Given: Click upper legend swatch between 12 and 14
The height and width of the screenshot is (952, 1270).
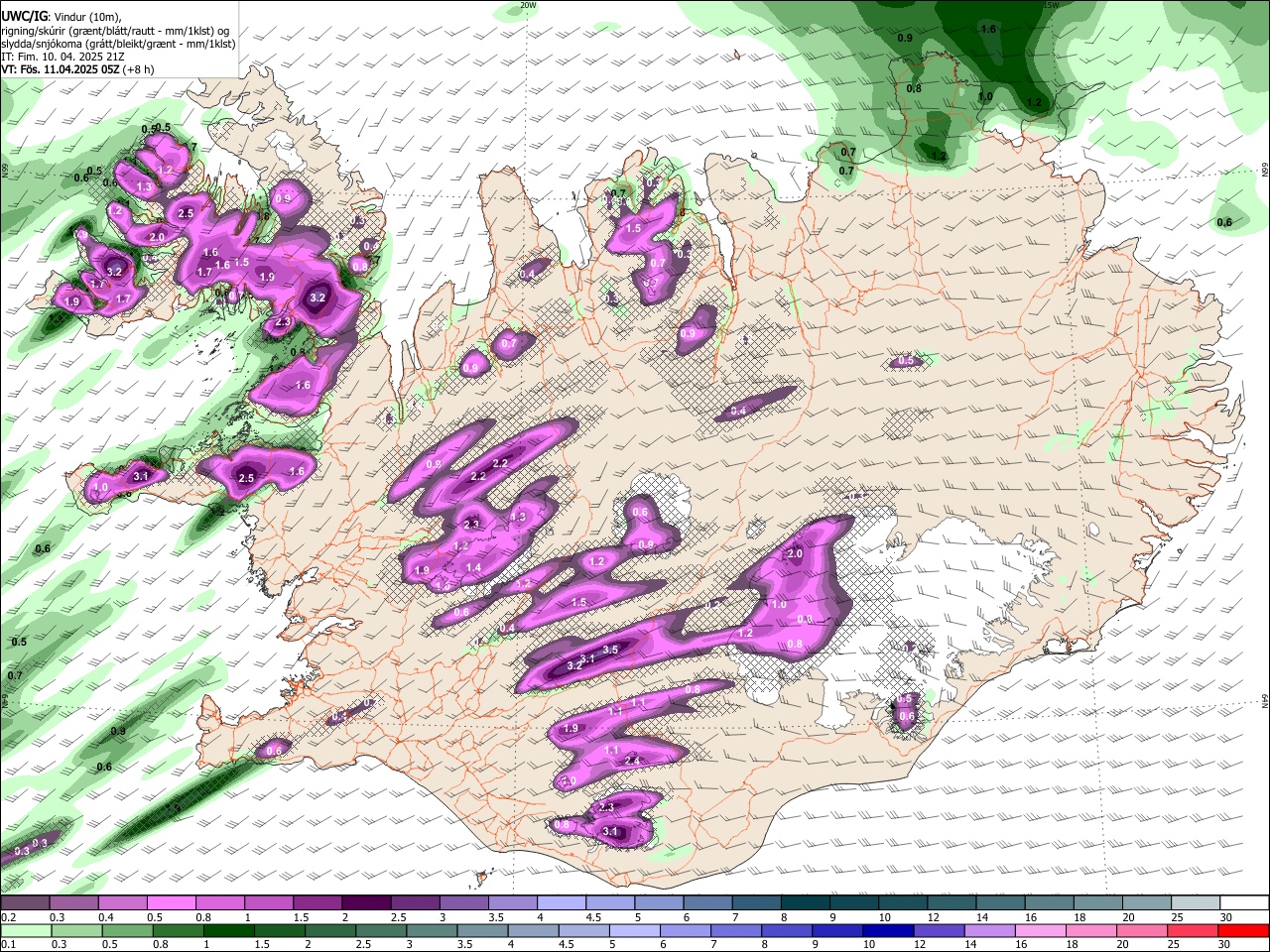Looking at the screenshot, I should [951, 903].
